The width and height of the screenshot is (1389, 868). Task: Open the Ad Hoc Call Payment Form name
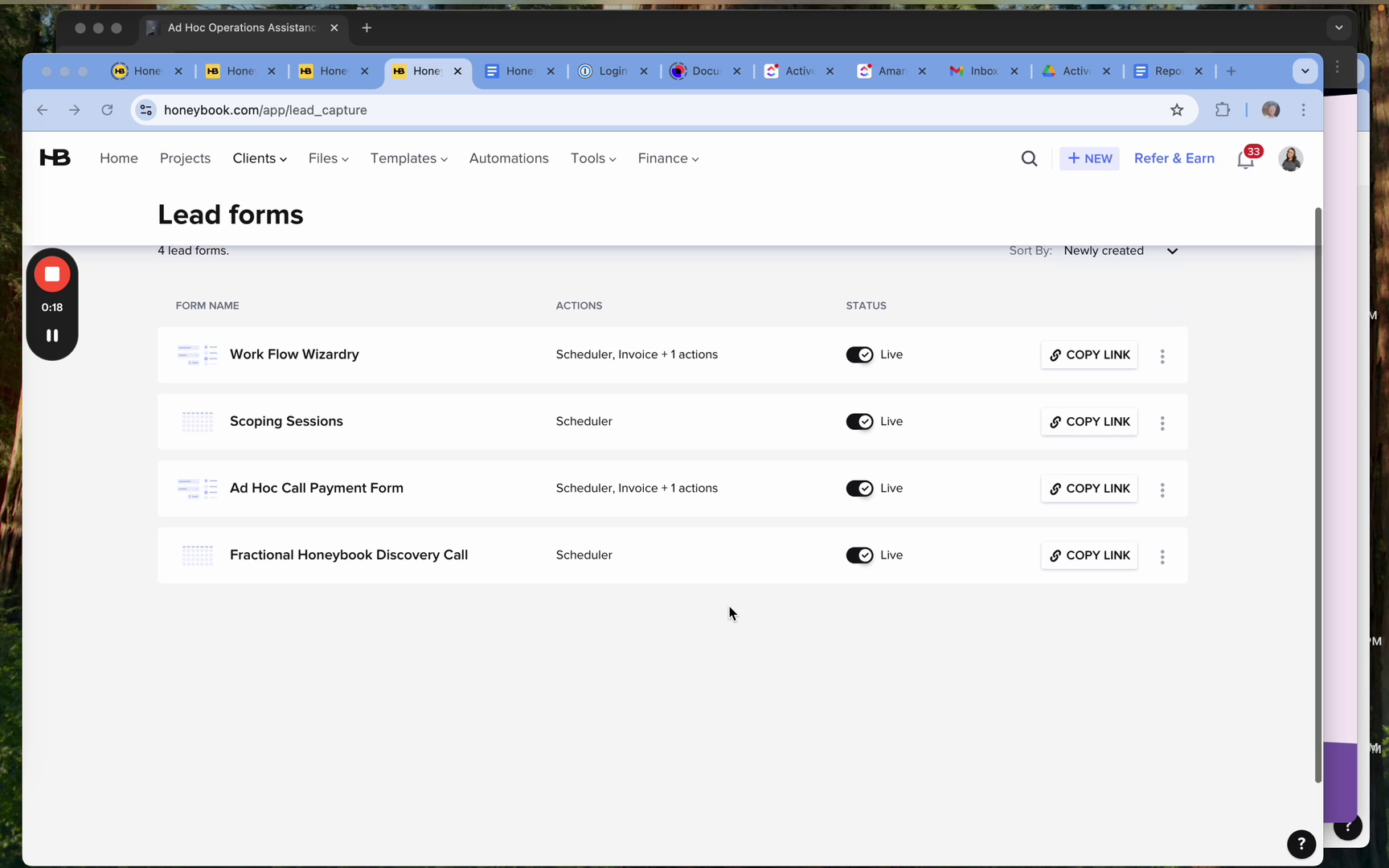pyautogui.click(x=317, y=488)
